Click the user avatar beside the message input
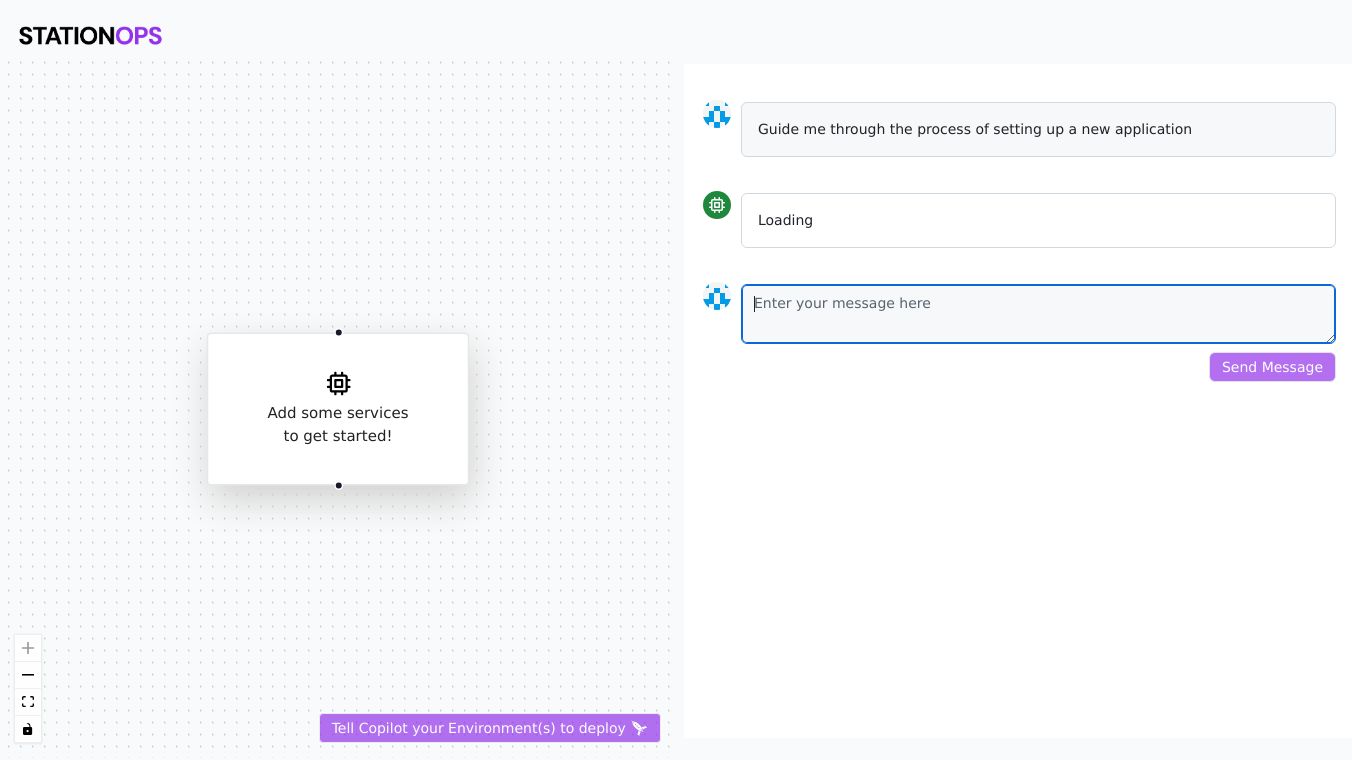1352x760 pixels. 717,297
